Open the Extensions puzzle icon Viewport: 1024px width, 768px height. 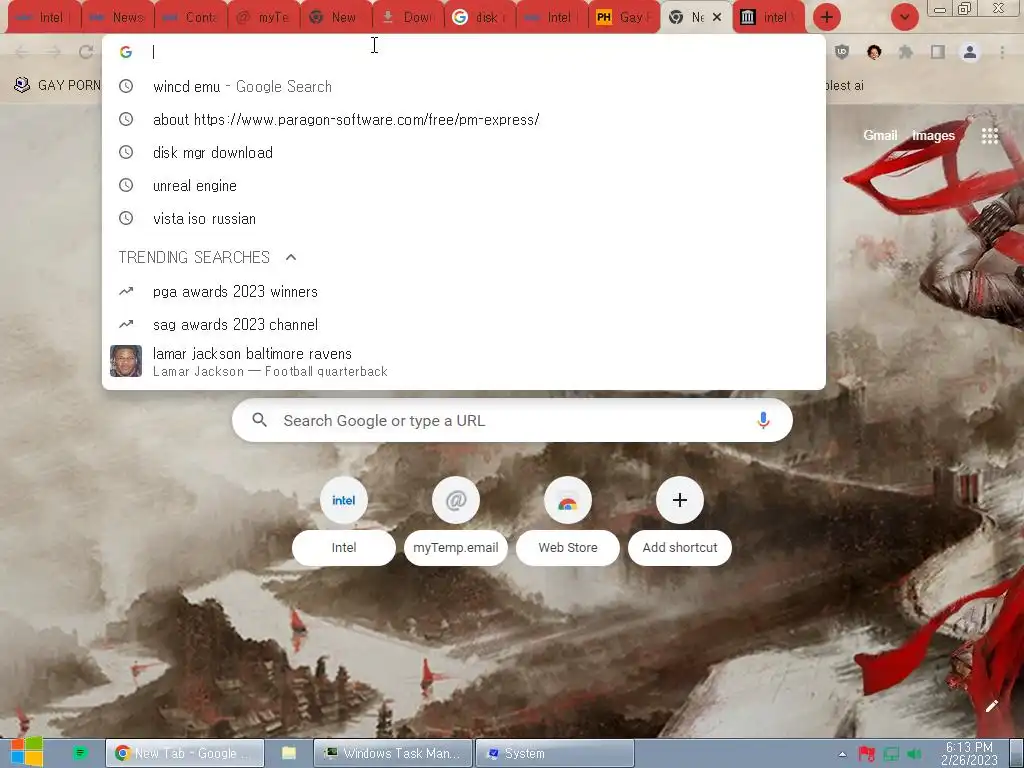(x=906, y=52)
